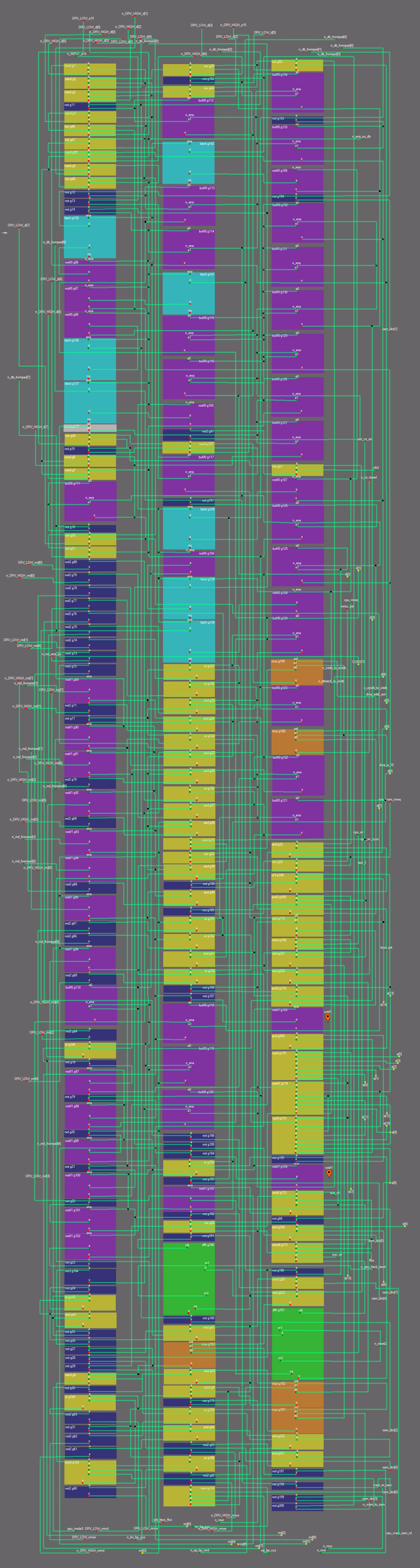Select the bufif0 g134 cell

pos(298,93)
